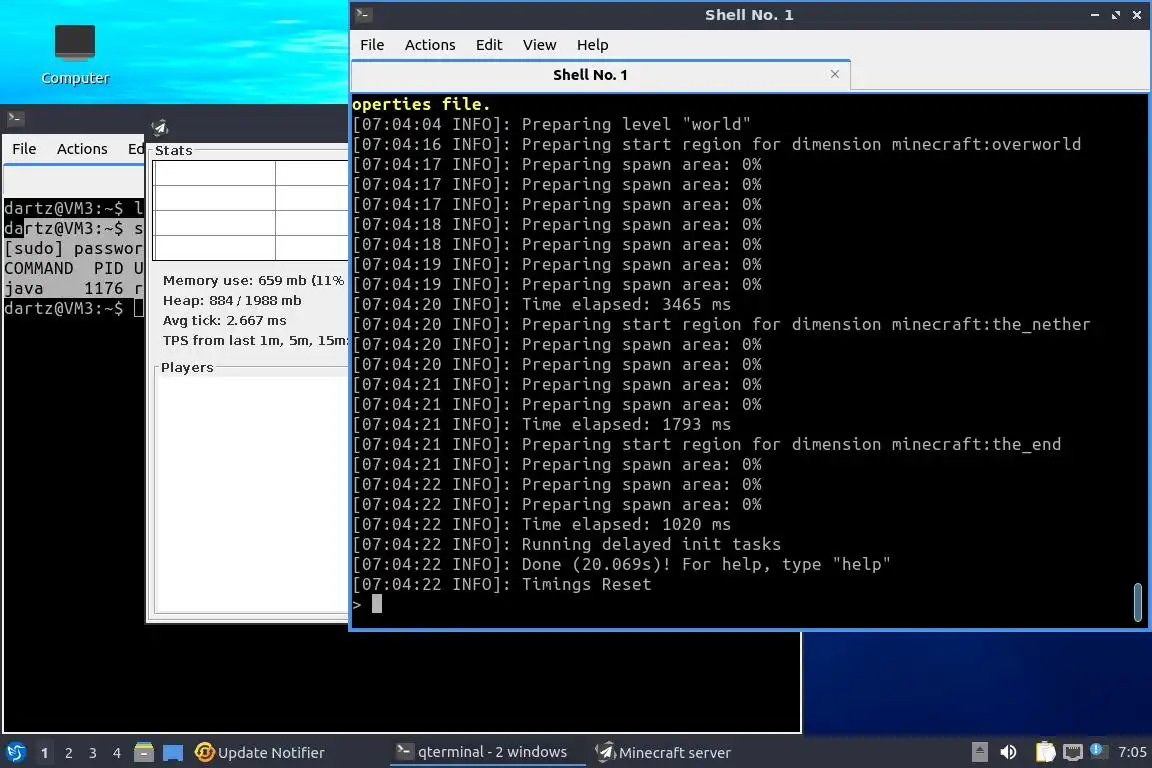The image size is (1152, 768).
Task: Click the 'Time elapsed: 3465 ms' log line
Action: [541, 304]
